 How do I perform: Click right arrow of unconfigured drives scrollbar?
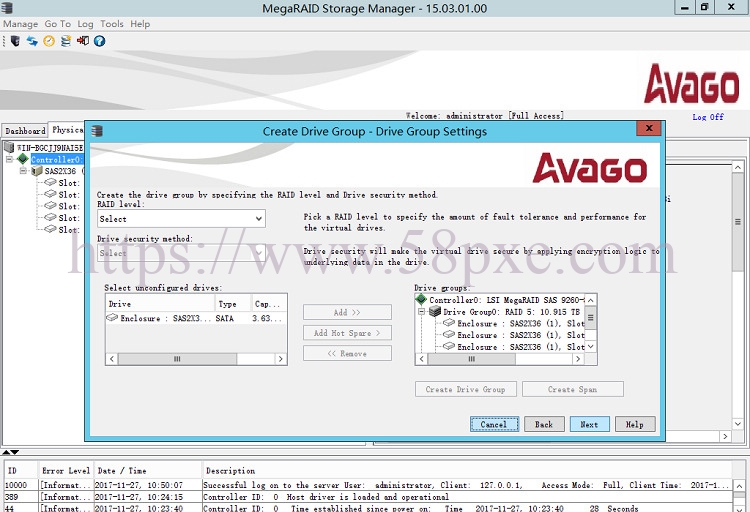point(280,359)
